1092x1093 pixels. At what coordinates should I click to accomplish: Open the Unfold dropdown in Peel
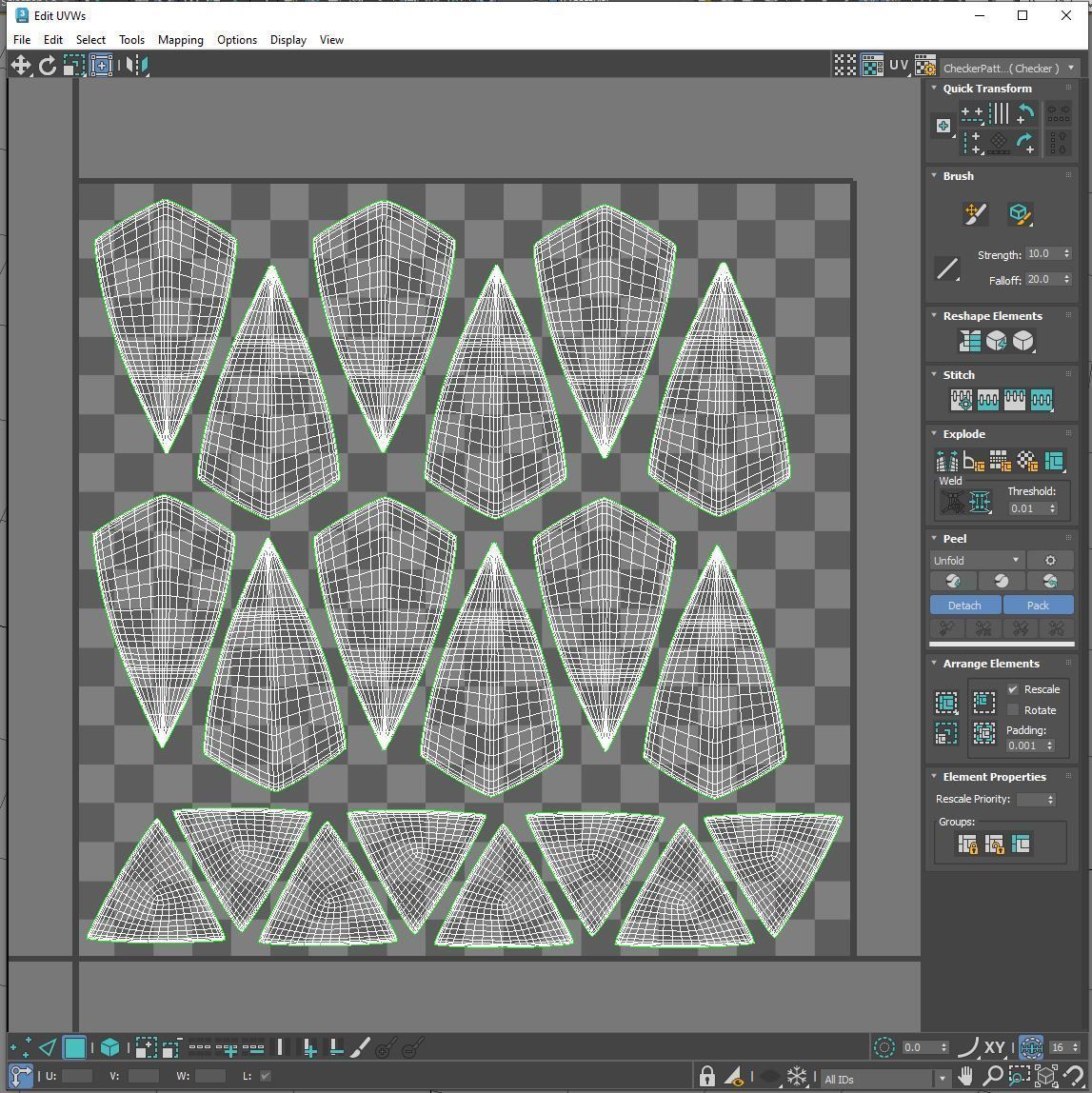976,561
